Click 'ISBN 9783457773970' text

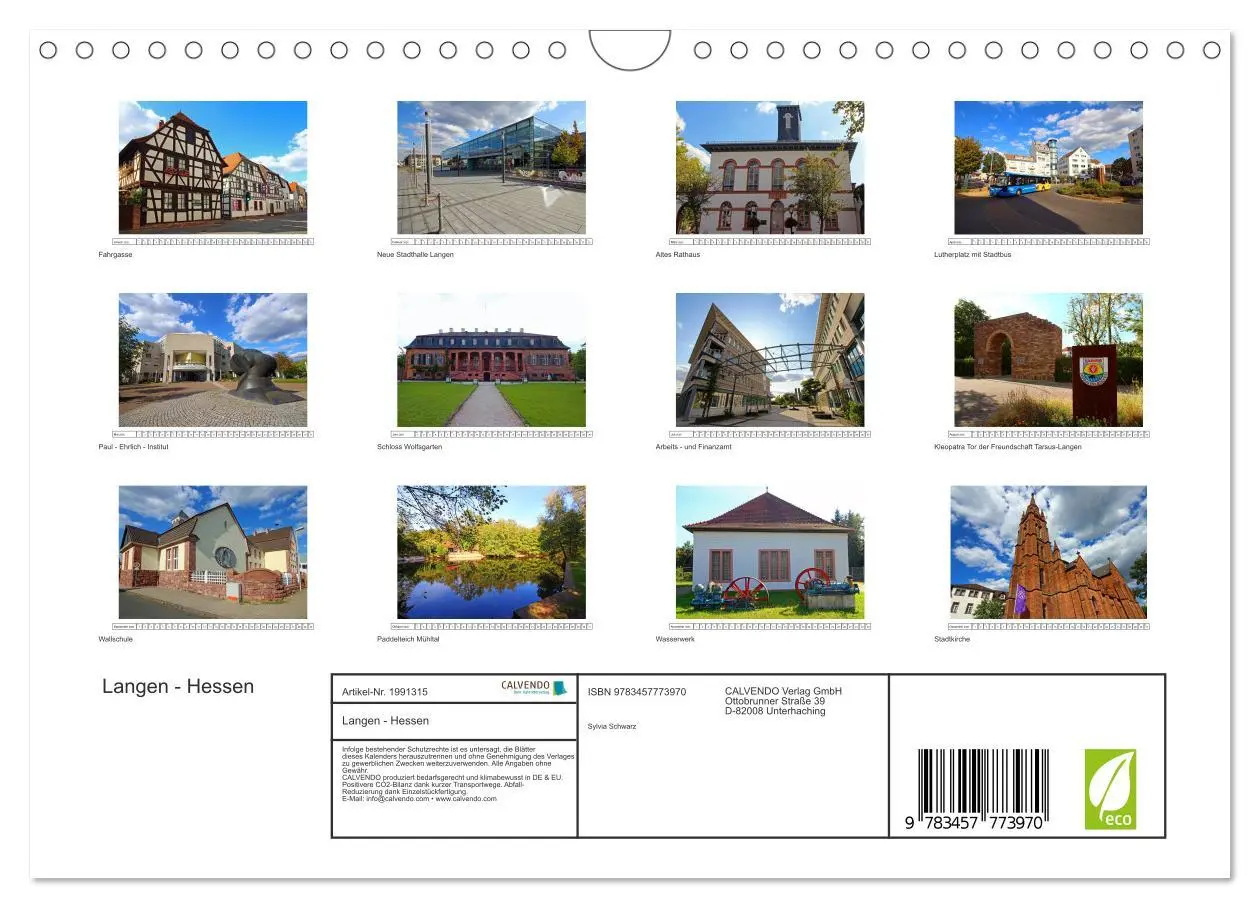(x=637, y=692)
